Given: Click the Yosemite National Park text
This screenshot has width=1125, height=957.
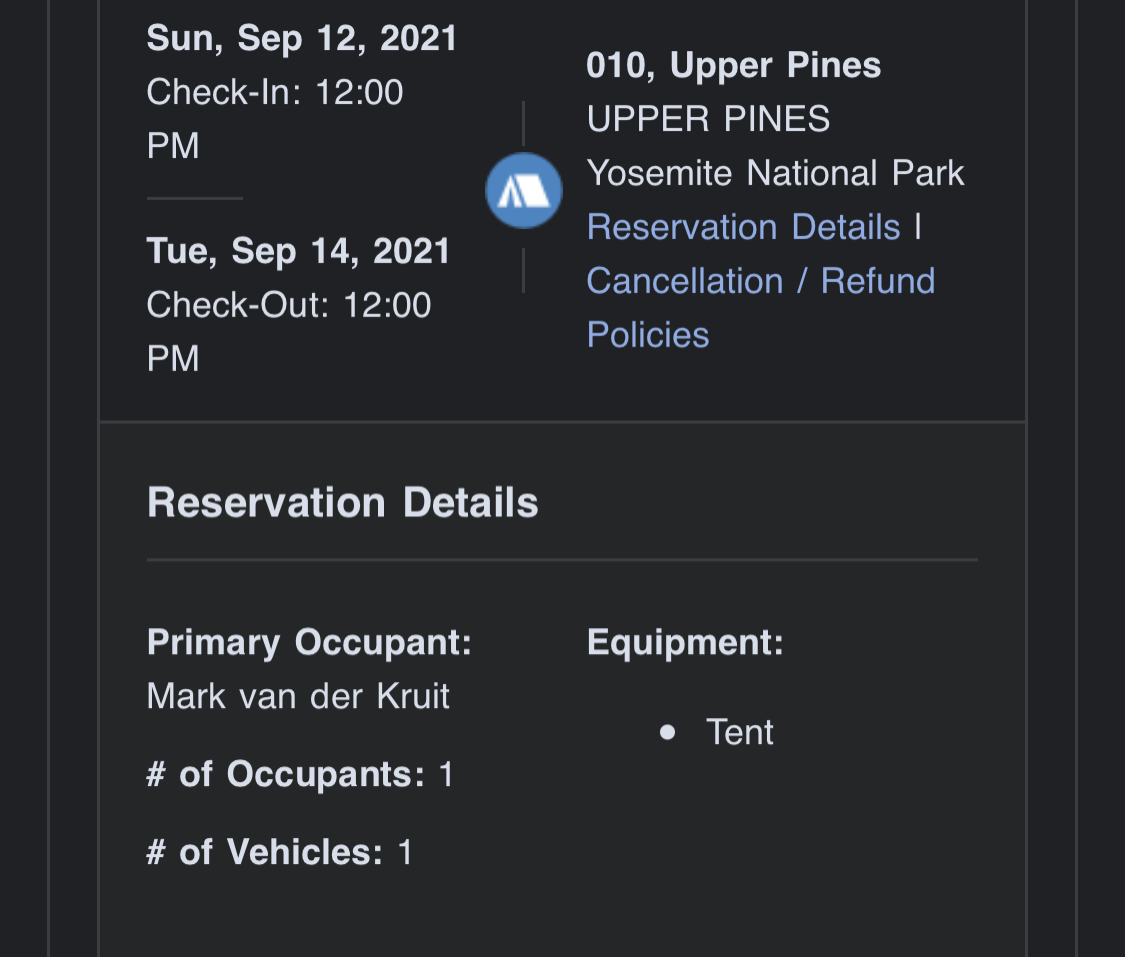Looking at the screenshot, I should (775, 173).
